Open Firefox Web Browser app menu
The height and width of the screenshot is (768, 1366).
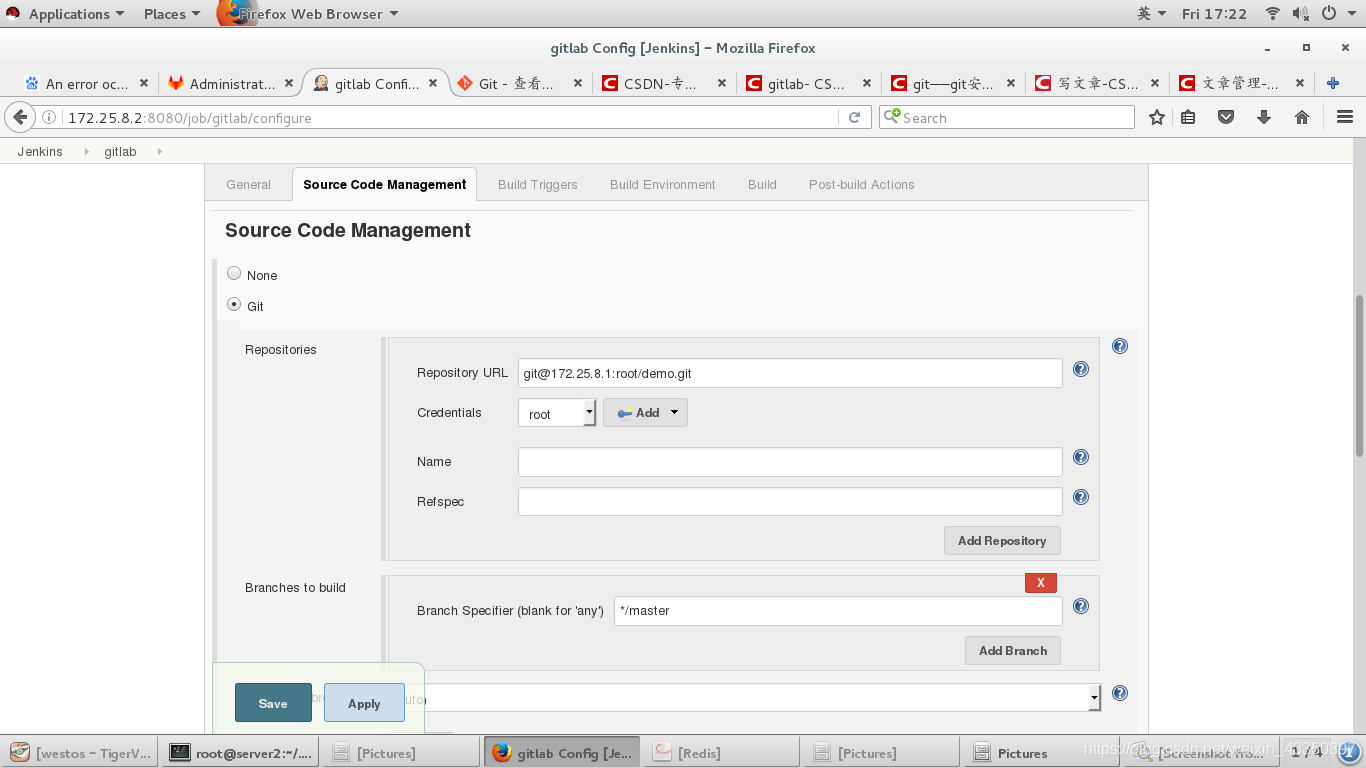tap(310, 14)
